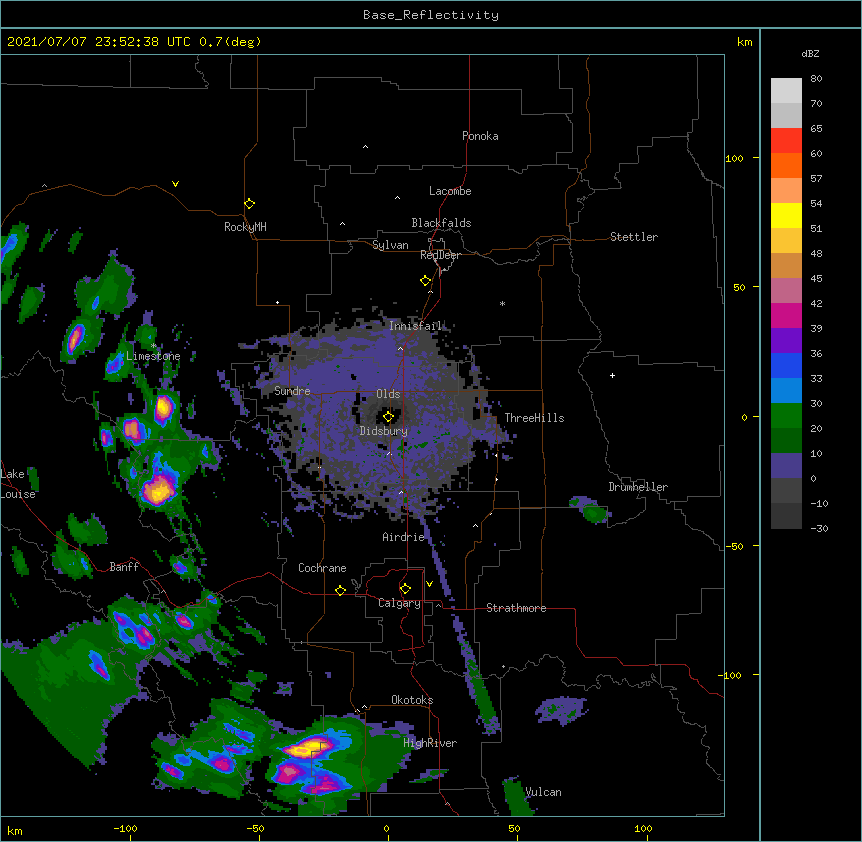This screenshot has height=842, width=862.
Task: Click the Sylvan label
Action: 390,245
